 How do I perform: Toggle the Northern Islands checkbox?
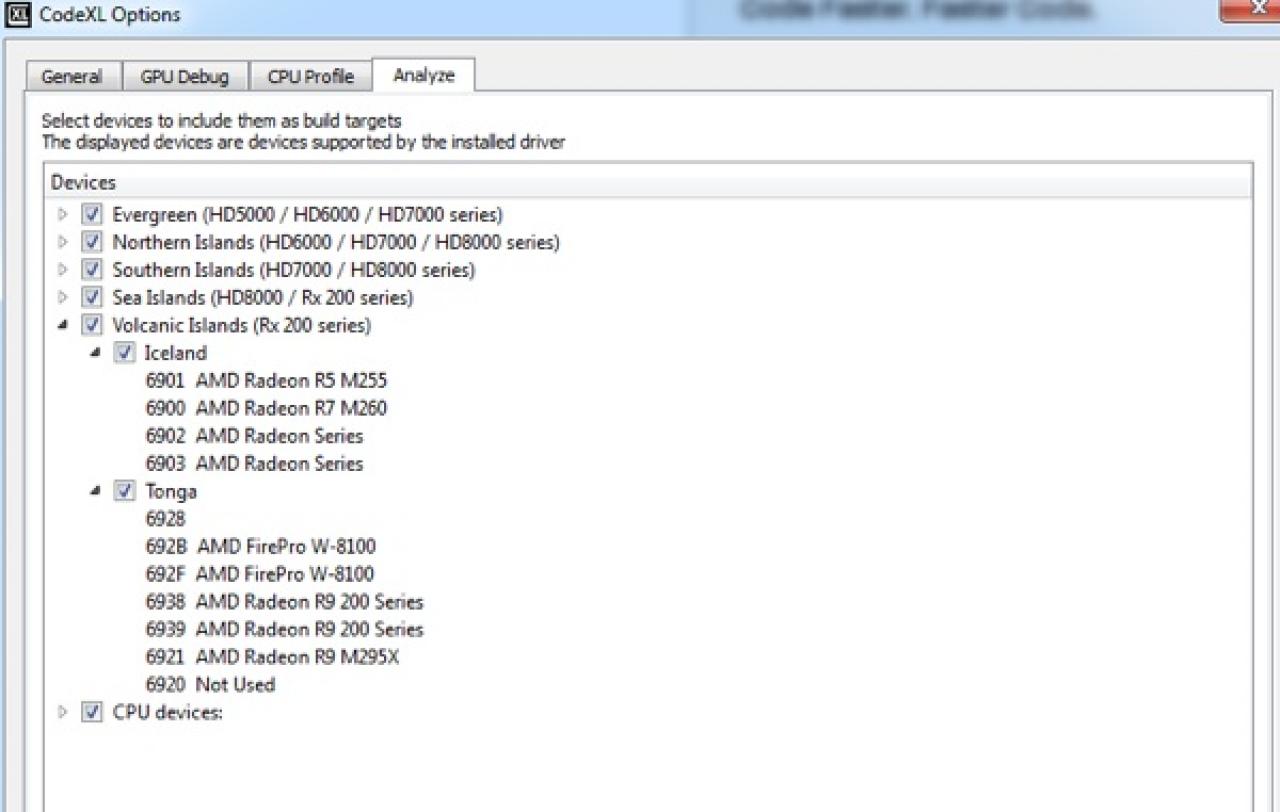92,242
